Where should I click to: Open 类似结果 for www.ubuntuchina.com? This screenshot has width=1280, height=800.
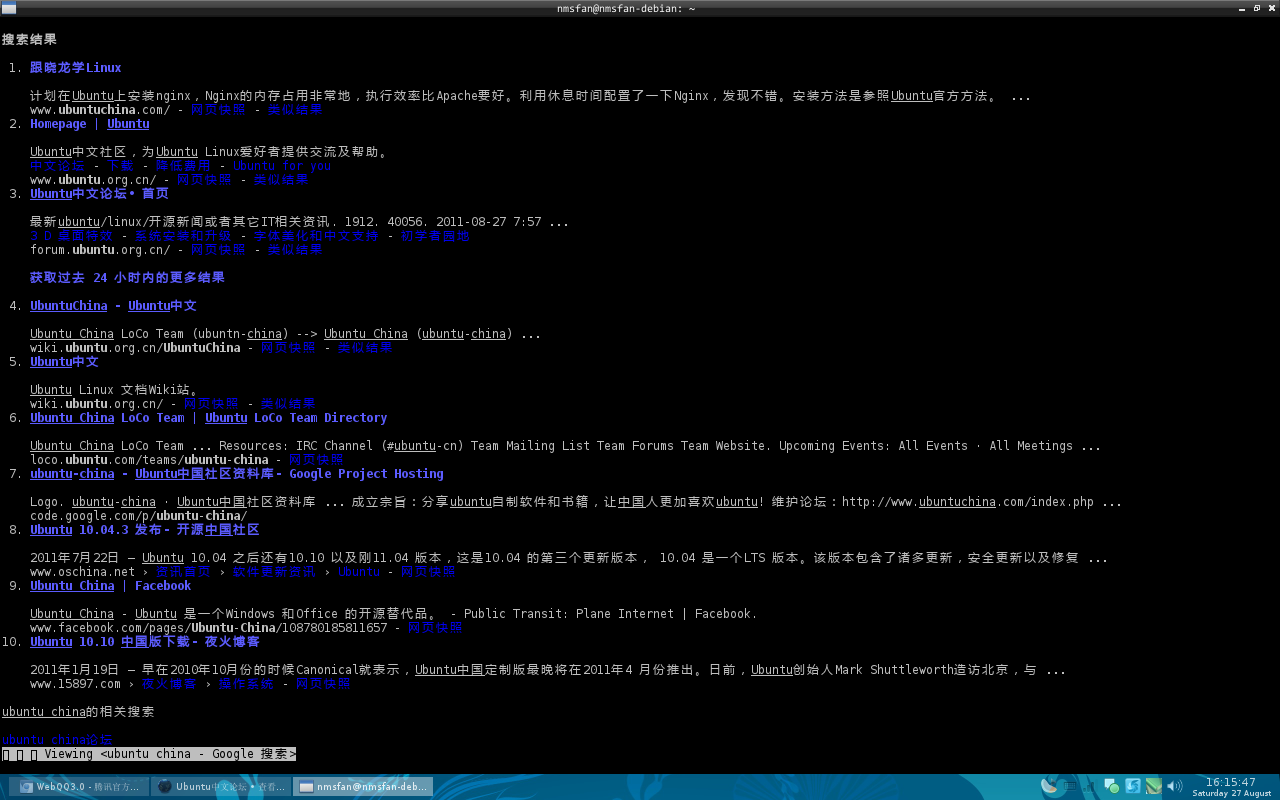[x=295, y=110]
